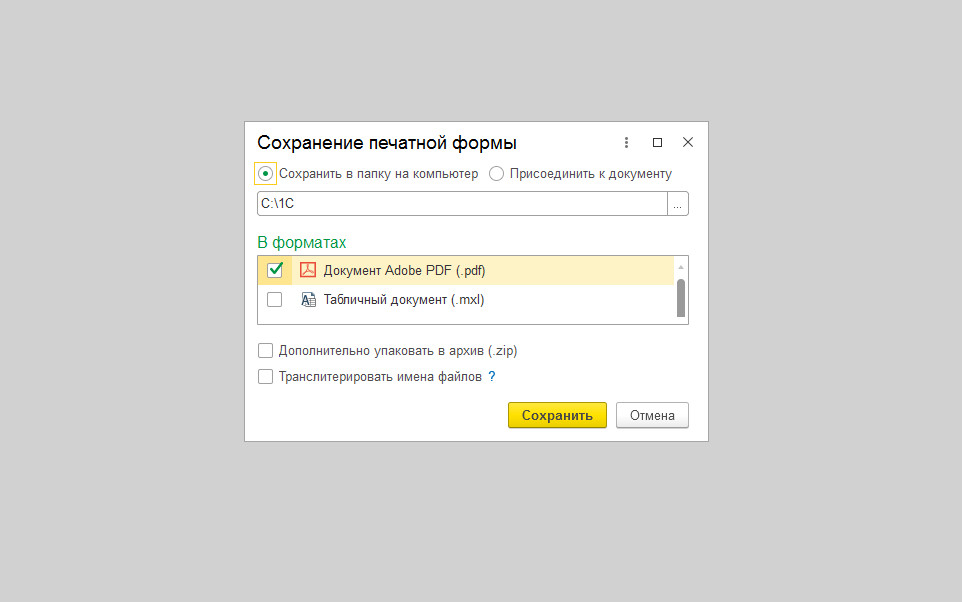Screen dimensions: 962x602
Task: Click the red Adobe PDF icon
Action: (308, 270)
